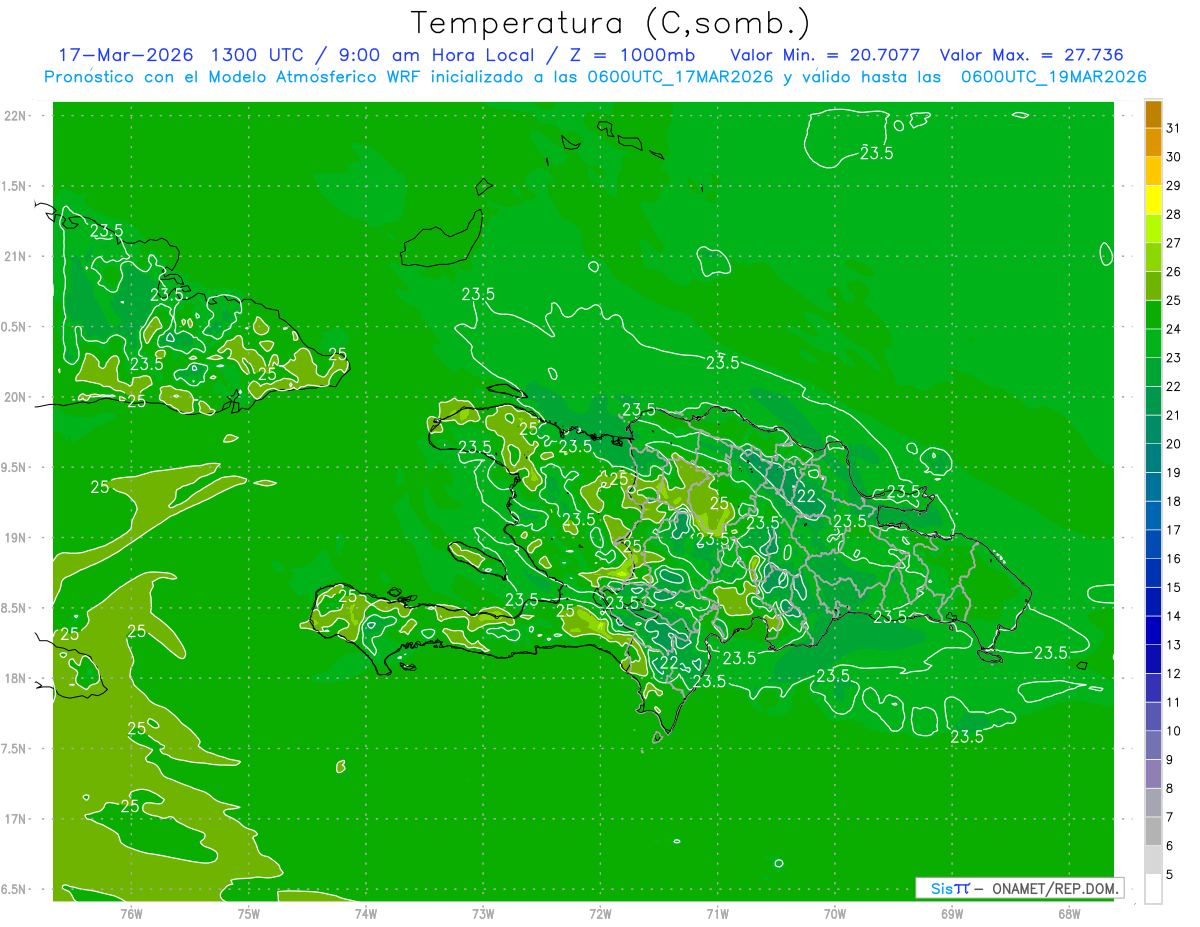Viewport: 1200px width, 927px height.
Task: Click the 72W longitude axis label
Action: point(600,913)
